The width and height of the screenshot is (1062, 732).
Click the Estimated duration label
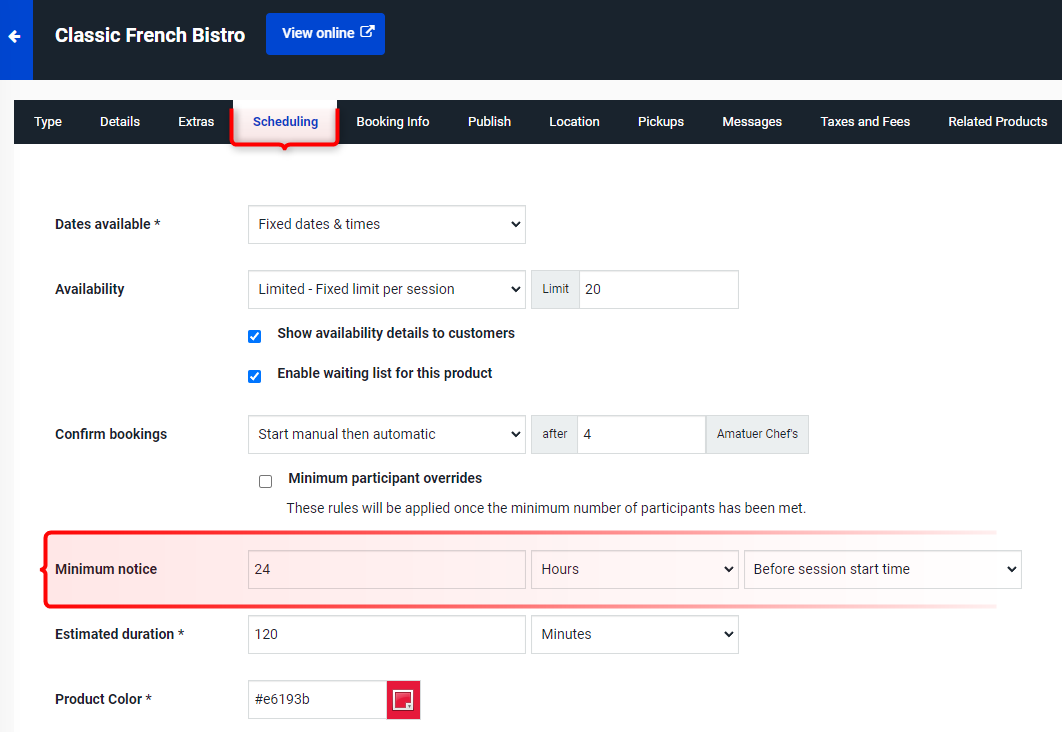coord(119,634)
